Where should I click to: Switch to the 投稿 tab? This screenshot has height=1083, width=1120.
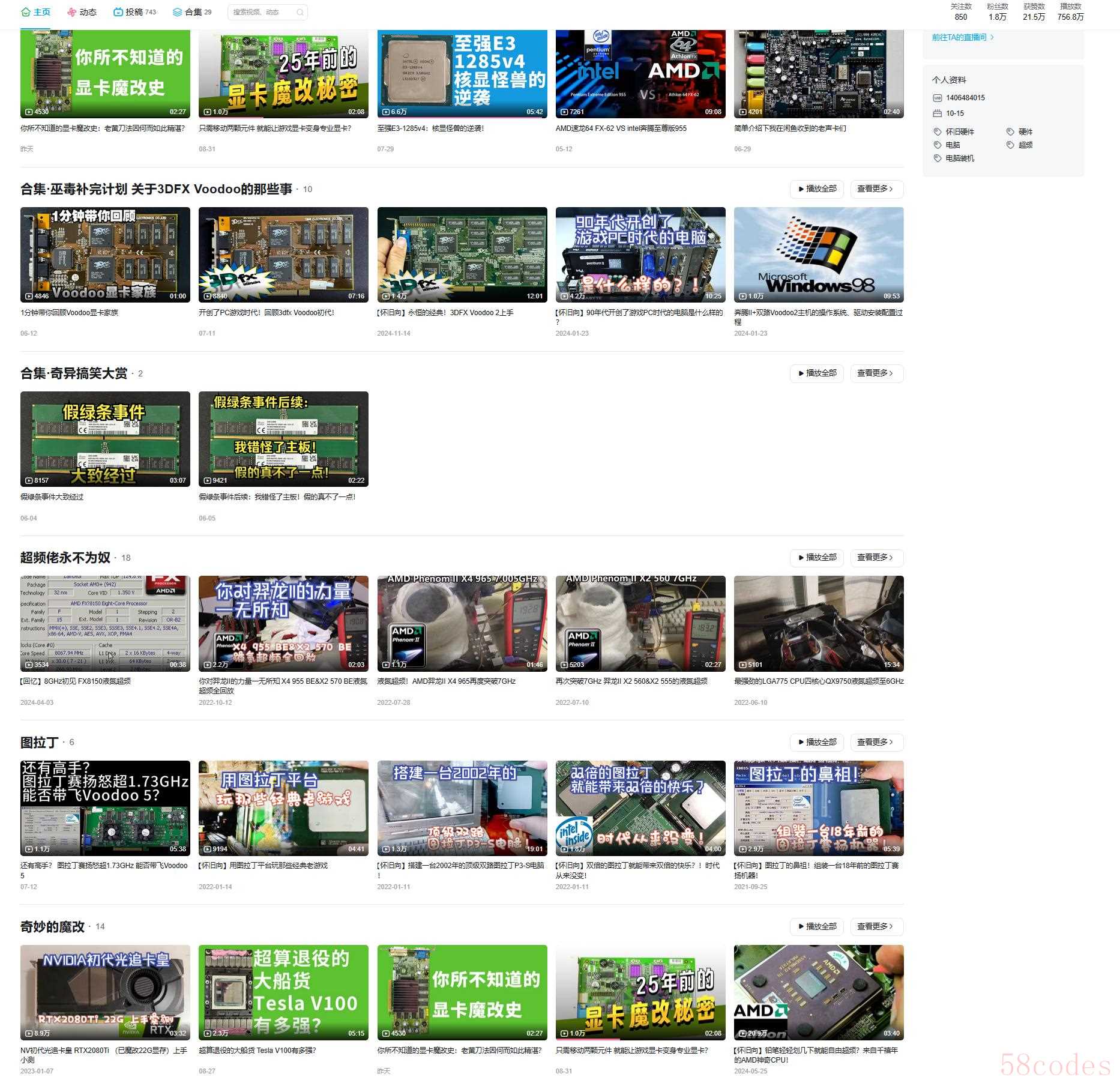coord(135,12)
